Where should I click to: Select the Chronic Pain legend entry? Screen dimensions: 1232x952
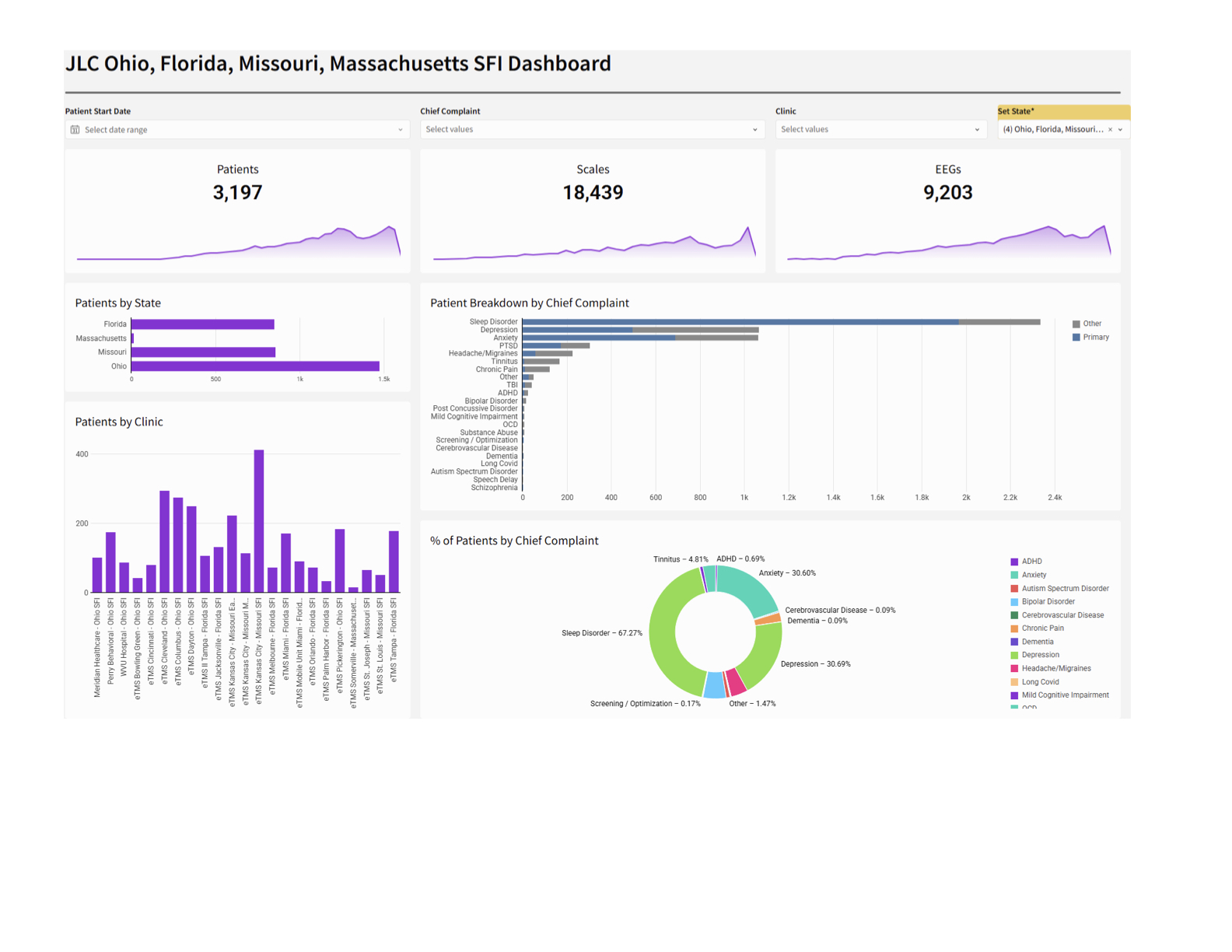pyautogui.click(x=1042, y=628)
